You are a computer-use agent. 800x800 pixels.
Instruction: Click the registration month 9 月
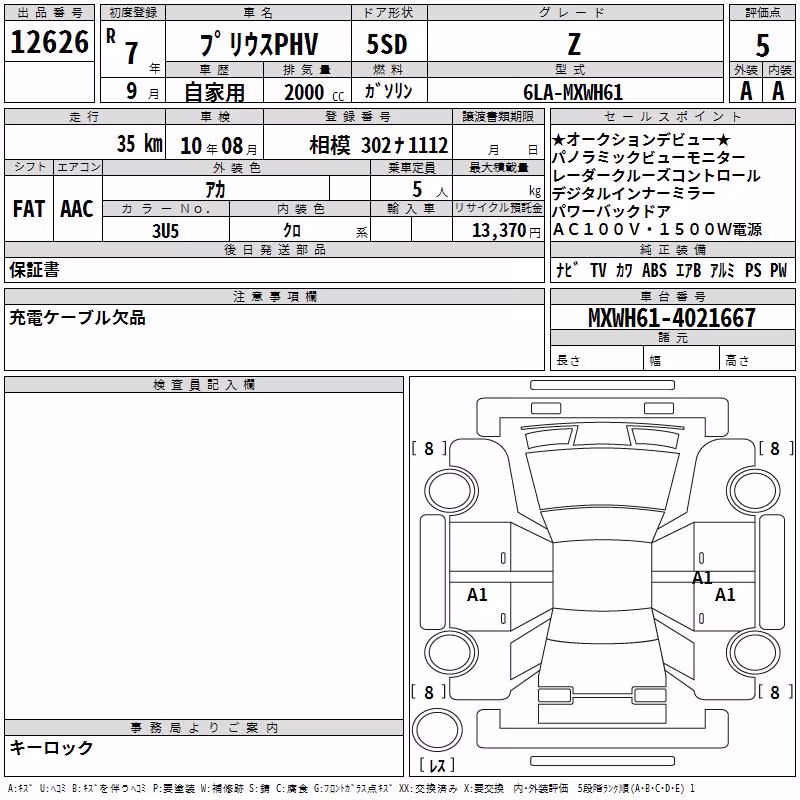click(142, 91)
